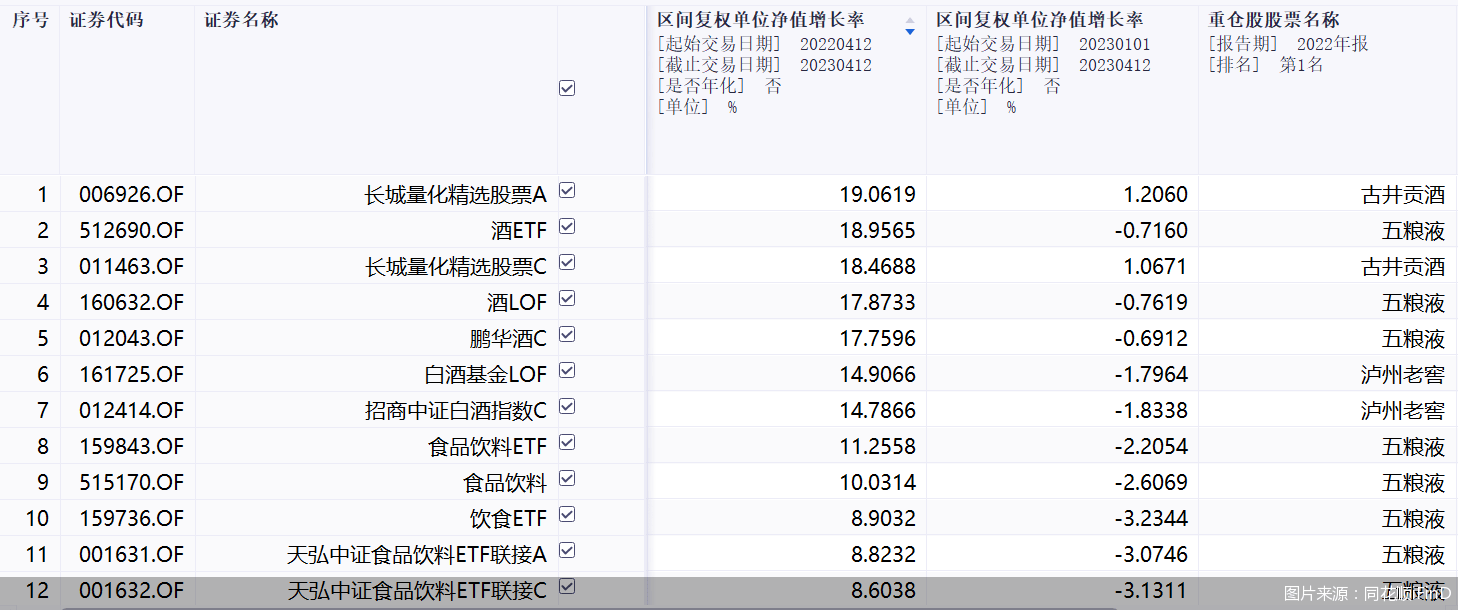Image resolution: width=1458 pixels, height=610 pixels.
Task: Open fund code 006926.OF
Action: (131, 195)
